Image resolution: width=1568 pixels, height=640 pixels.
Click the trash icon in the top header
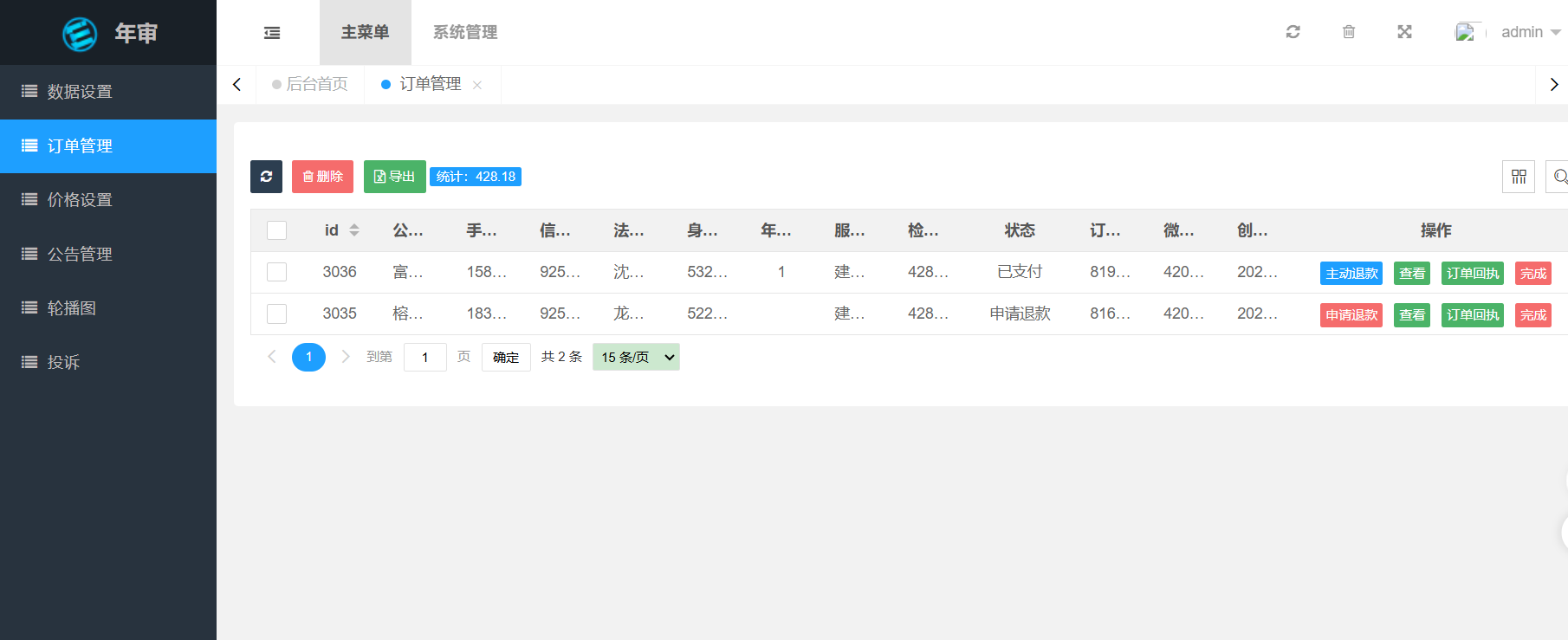pos(1349,32)
